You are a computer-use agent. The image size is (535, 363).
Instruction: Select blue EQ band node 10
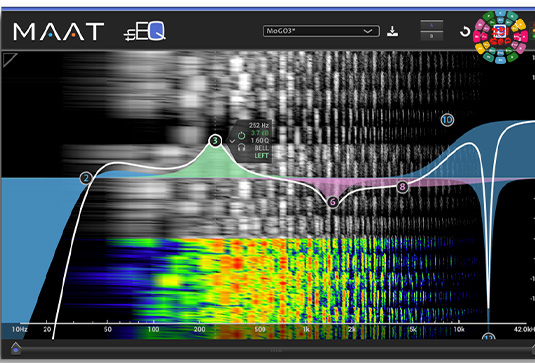[447, 120]
